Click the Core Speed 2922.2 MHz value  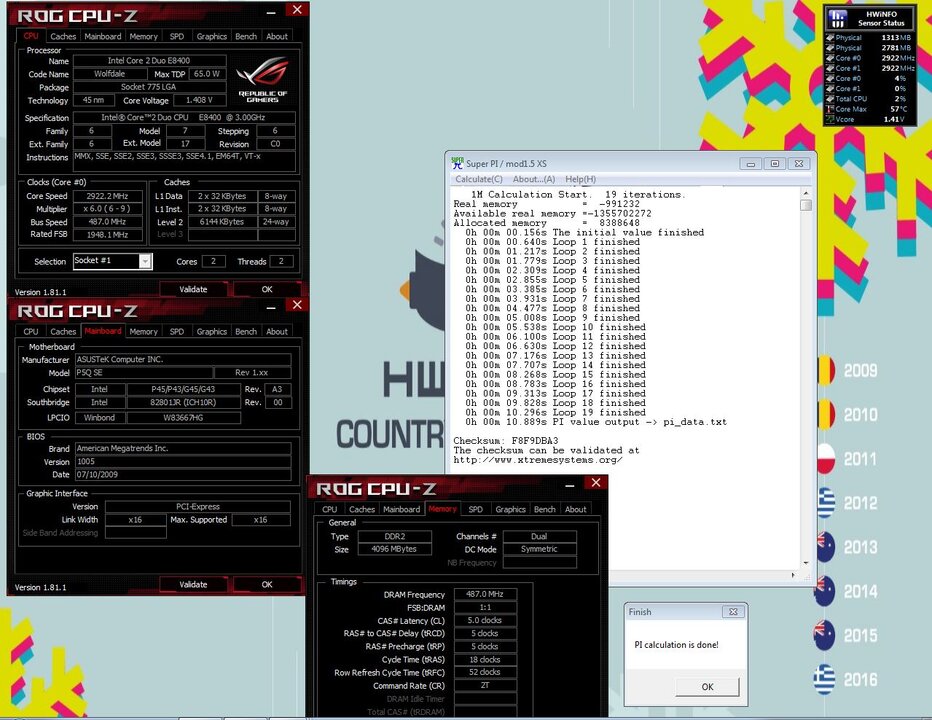(x=107, y=196)
